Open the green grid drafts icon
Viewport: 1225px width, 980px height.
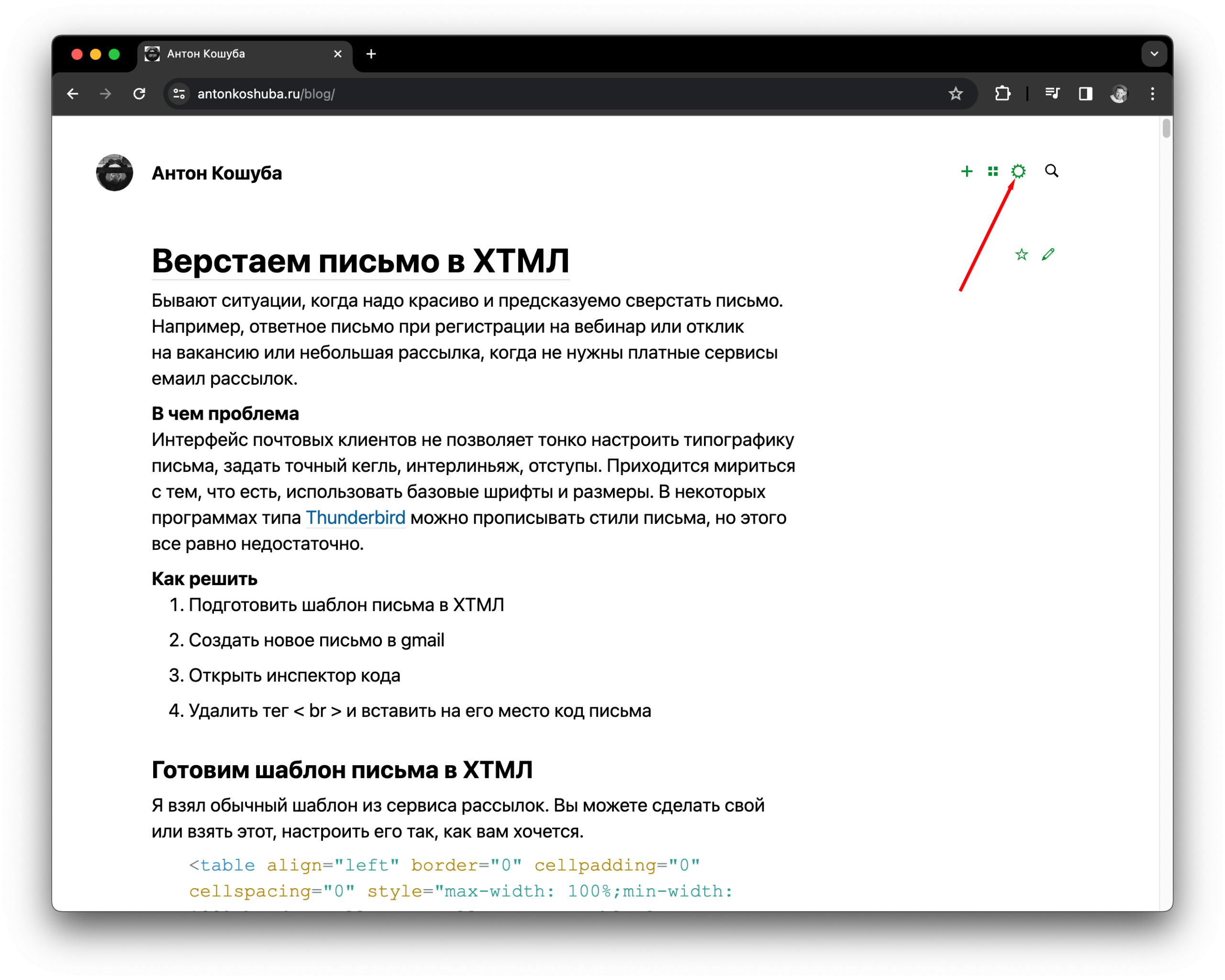pyautogui.click(x=992, y=171)
